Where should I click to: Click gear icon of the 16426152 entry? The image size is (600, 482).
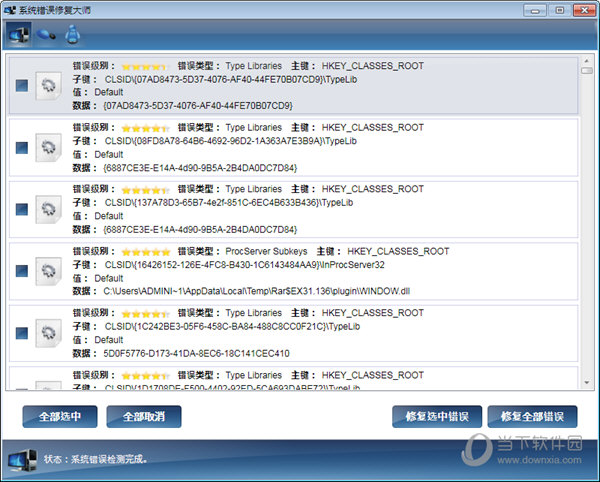49,271
